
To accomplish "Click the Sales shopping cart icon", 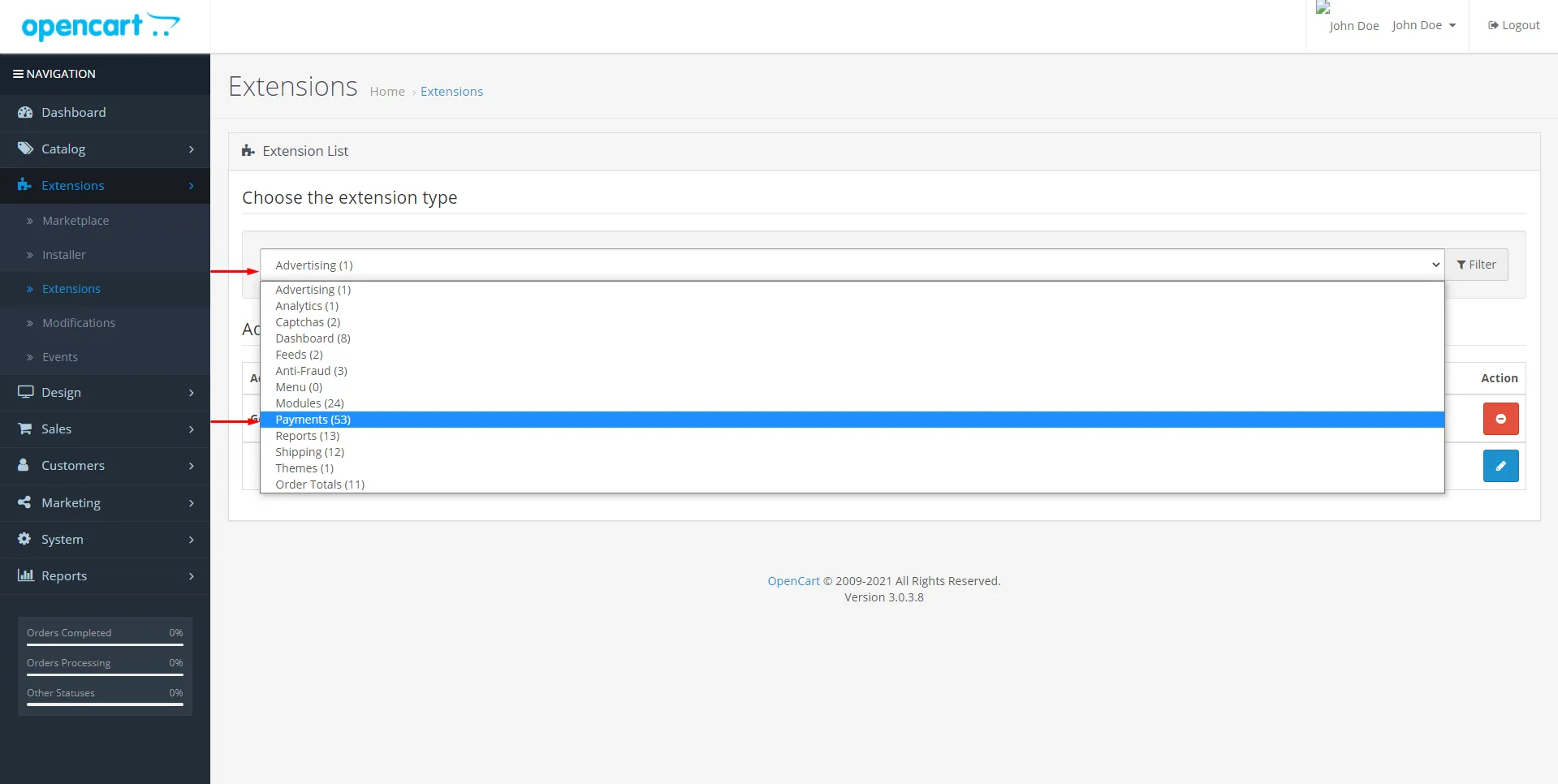I will (x=25, y=429).
